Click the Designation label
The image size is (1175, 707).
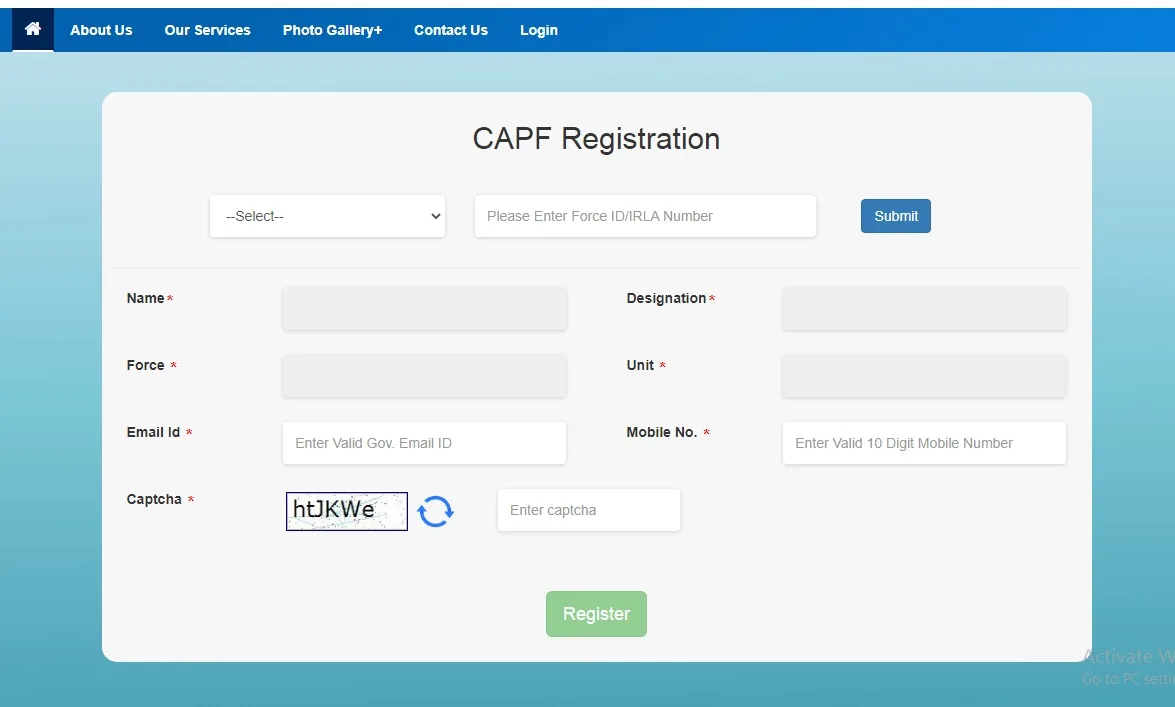point(666,298)
